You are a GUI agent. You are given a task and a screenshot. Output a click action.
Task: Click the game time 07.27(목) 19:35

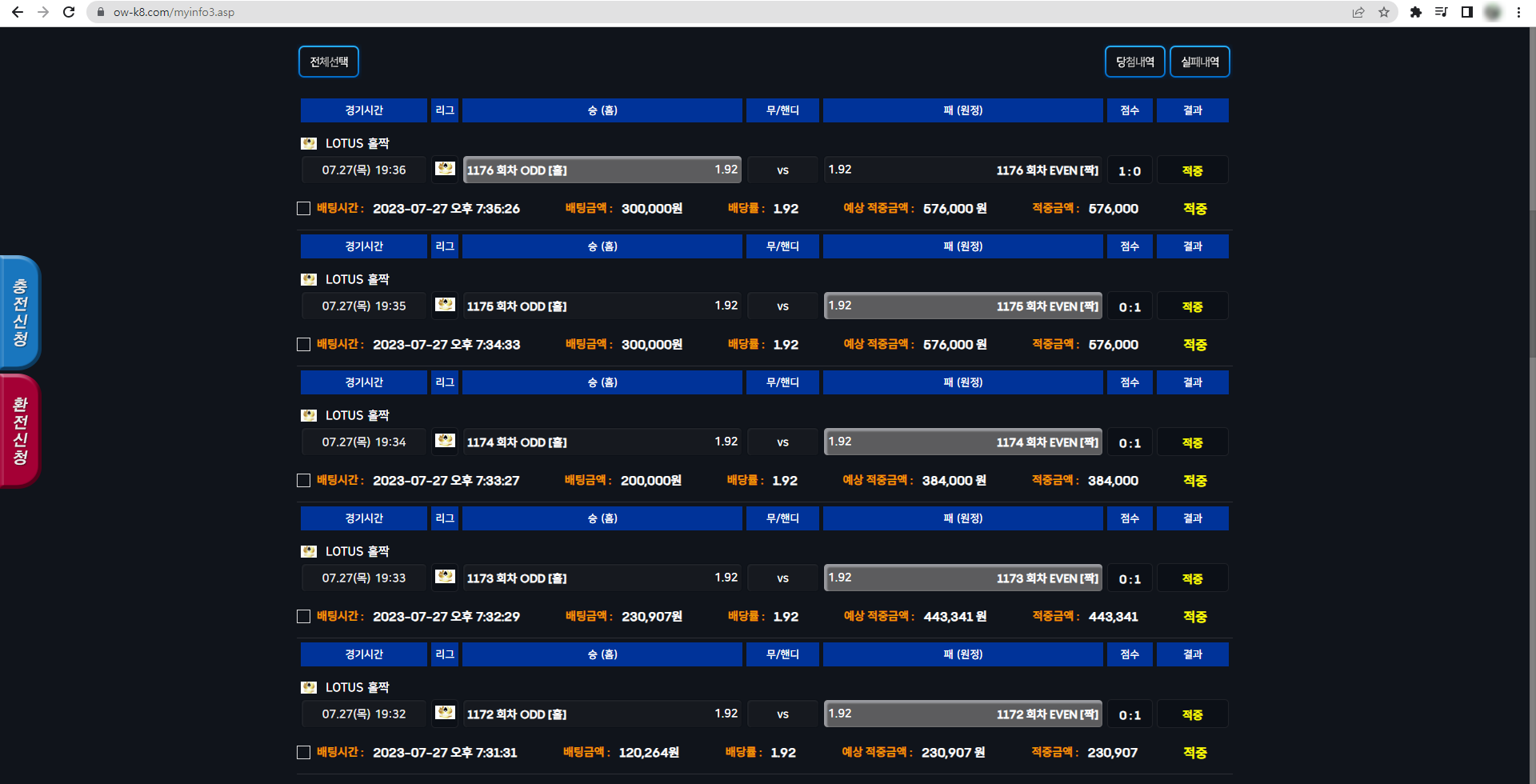coord(364,306)
